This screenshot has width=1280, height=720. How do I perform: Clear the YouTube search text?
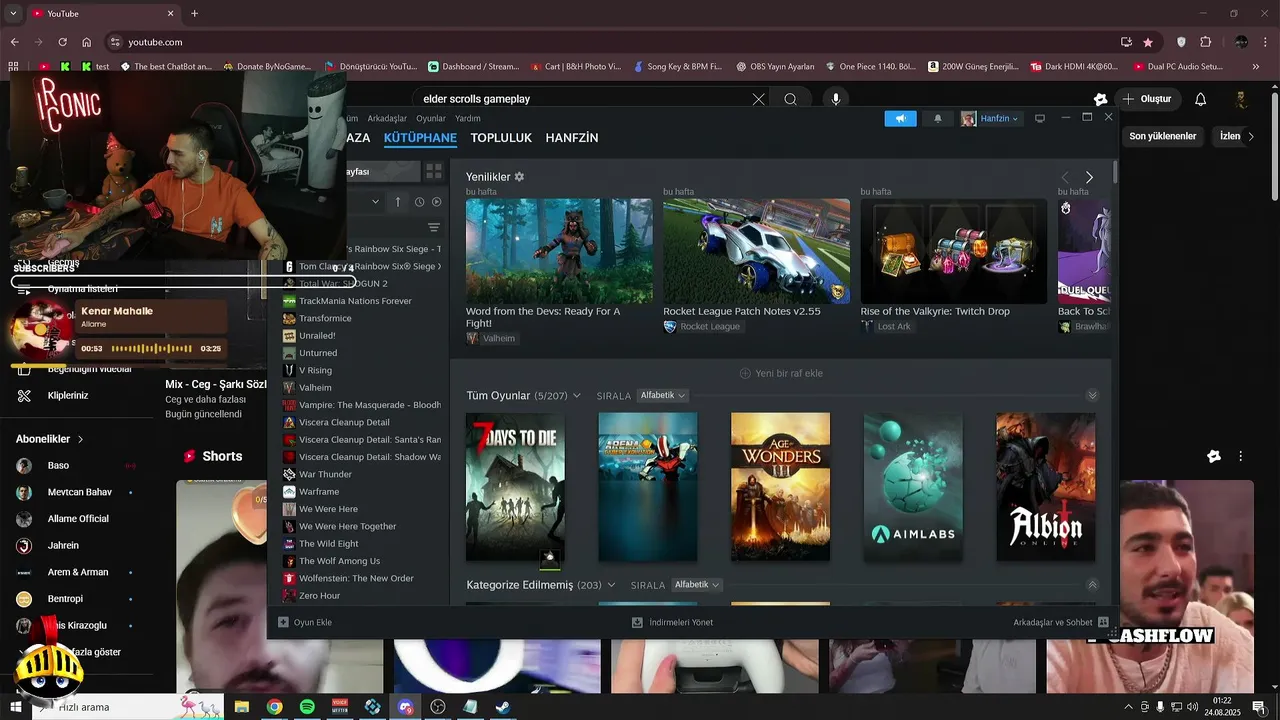[758, 99]
